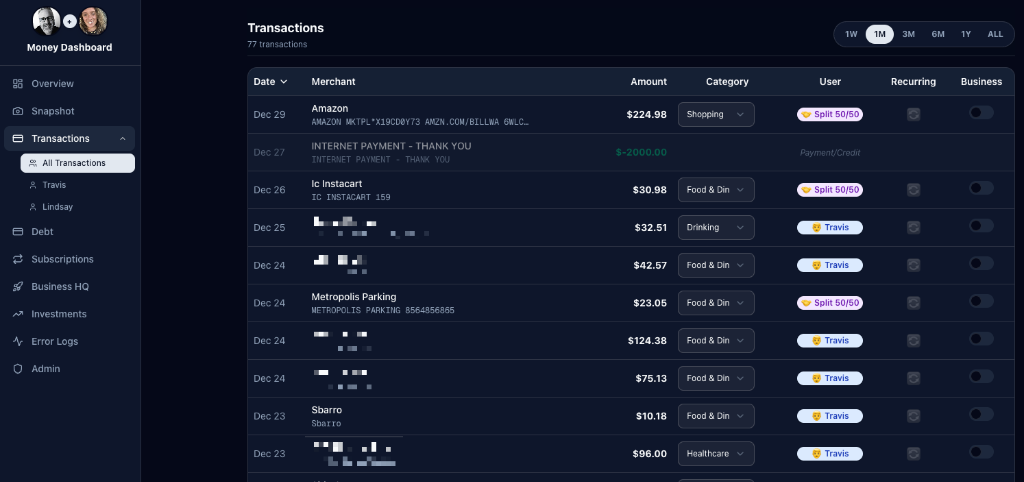The width and height of the screenshot is (1024, 482).
Task: Open category dropdown for Ic Instacart
Action: (x=716, y=189)
